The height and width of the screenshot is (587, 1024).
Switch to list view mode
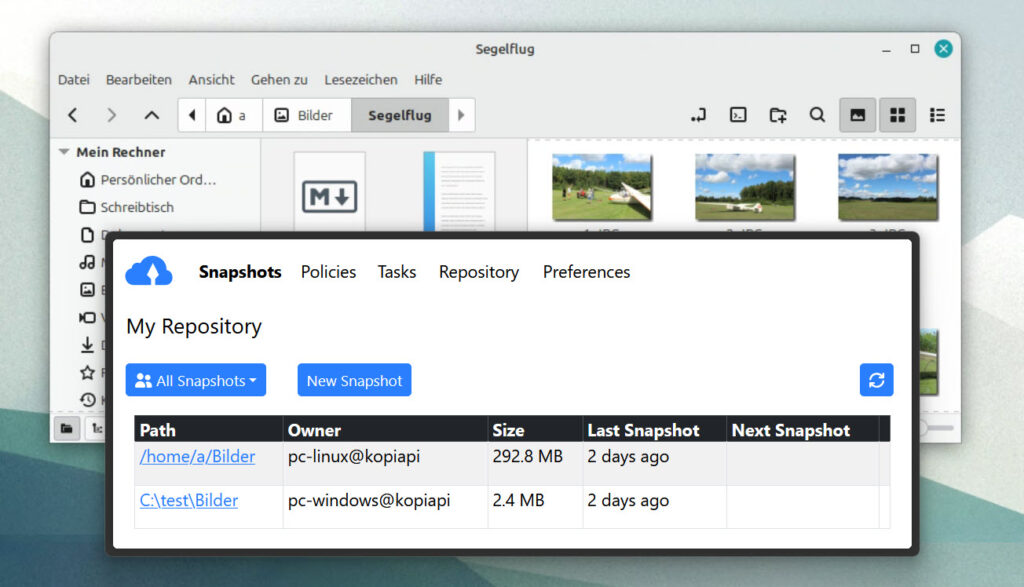937,115
